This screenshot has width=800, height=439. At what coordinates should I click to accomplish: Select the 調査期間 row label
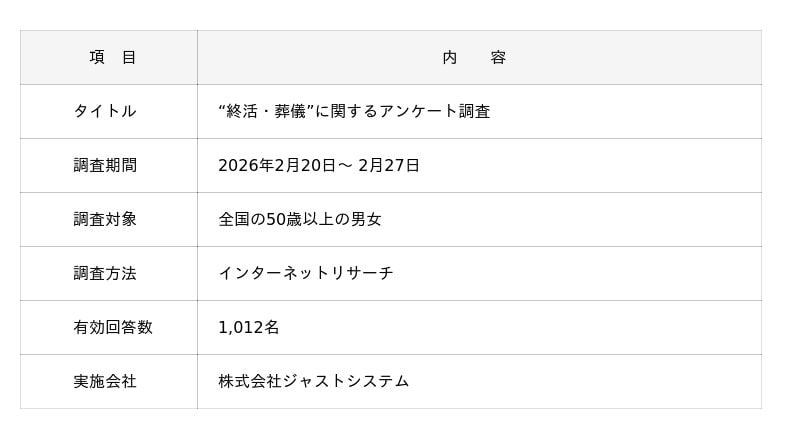pyautogui.click(x=105, y=165)
